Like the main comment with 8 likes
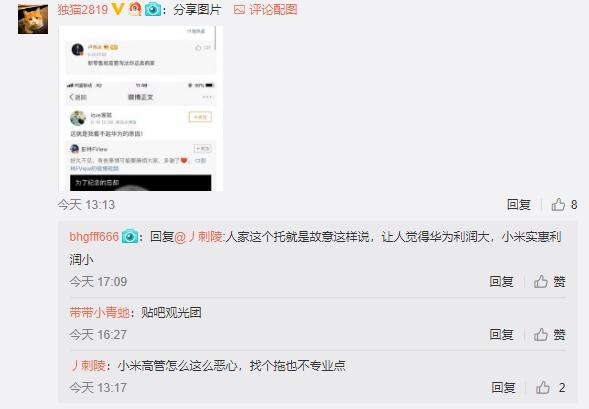Screen dimensions: 589x409 pos(564,204)
